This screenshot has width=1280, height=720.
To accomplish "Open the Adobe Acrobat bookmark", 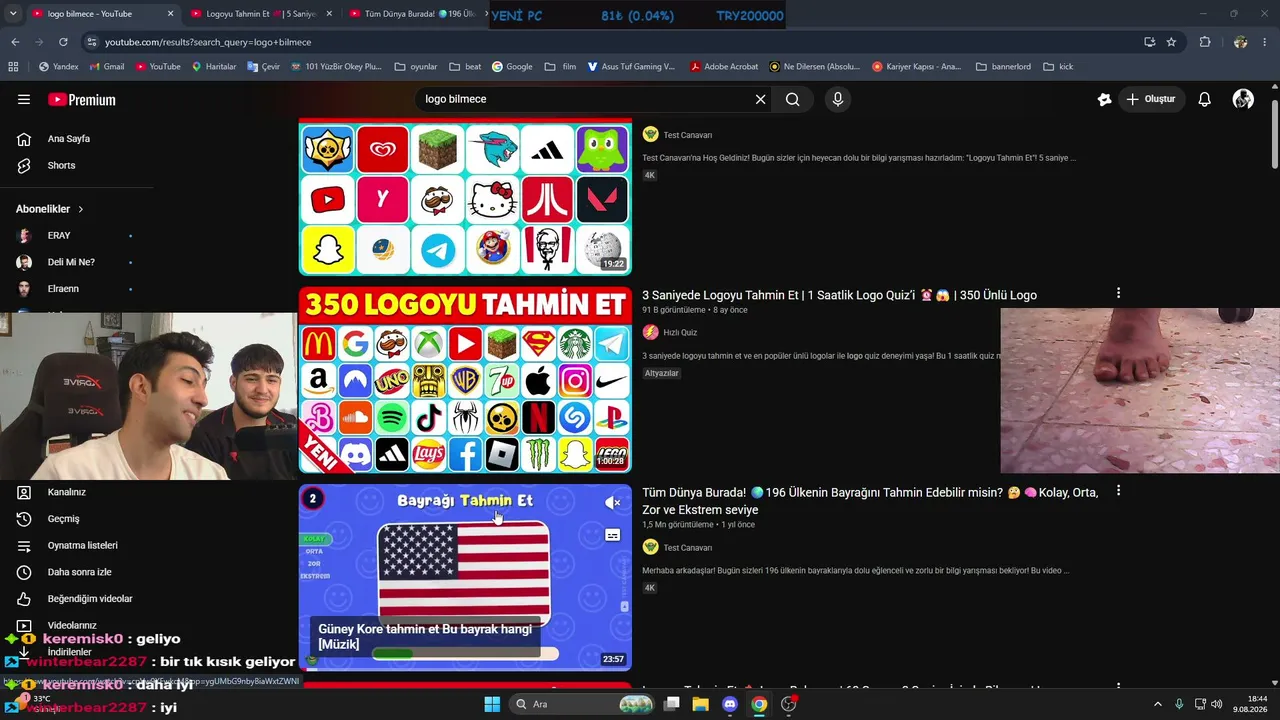I will [723, 67].
